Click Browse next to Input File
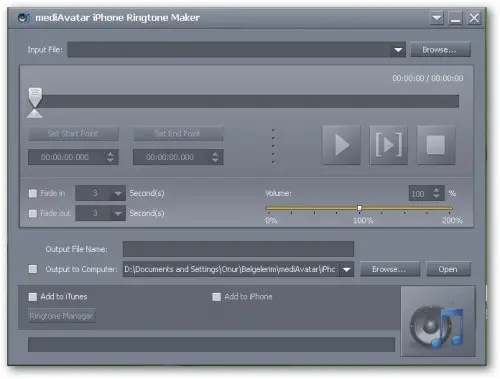 point(440,50)
